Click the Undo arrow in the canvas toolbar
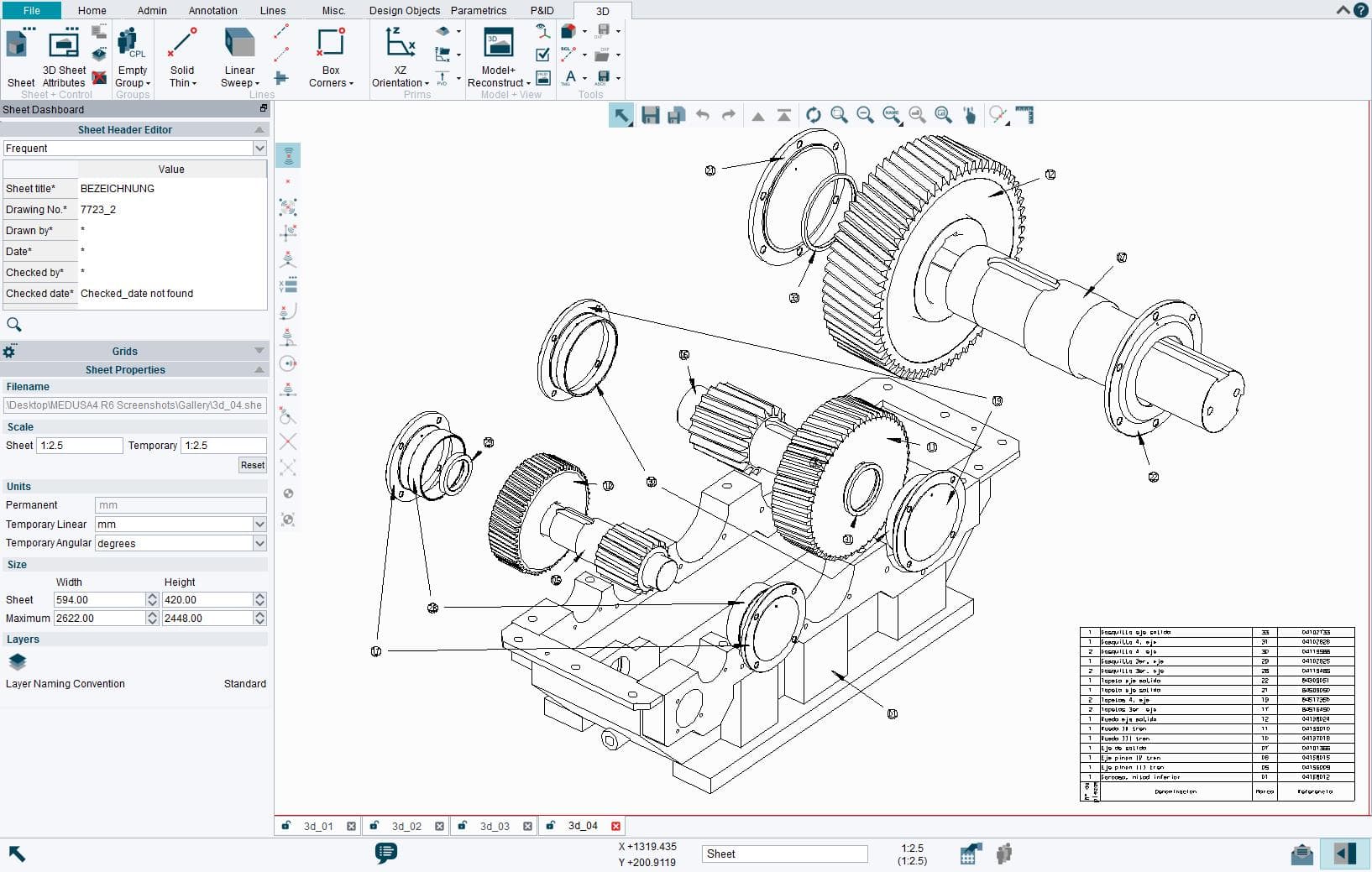 [x=703, y=115]
